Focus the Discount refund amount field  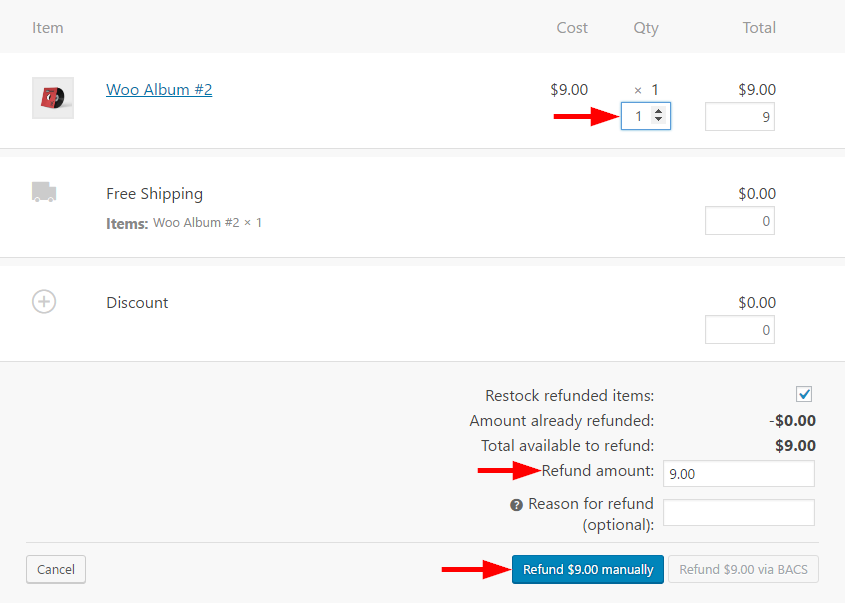[x=739, y=330]
